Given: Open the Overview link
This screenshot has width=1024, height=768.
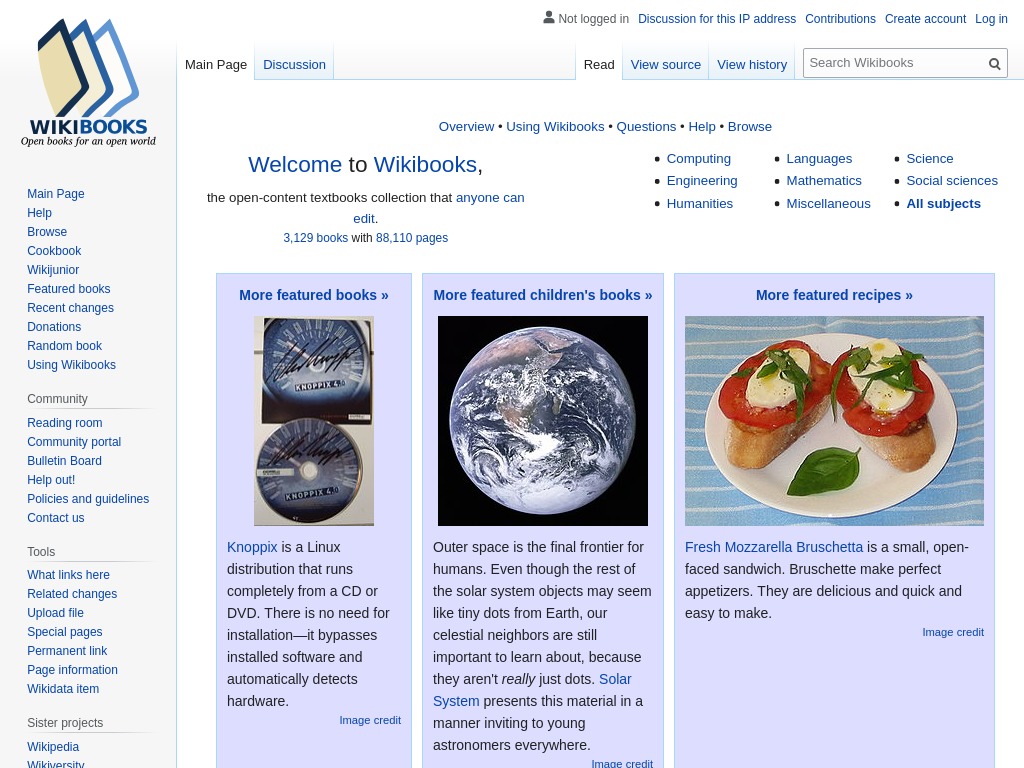Looking at the screenshot, I should [466, 127].
